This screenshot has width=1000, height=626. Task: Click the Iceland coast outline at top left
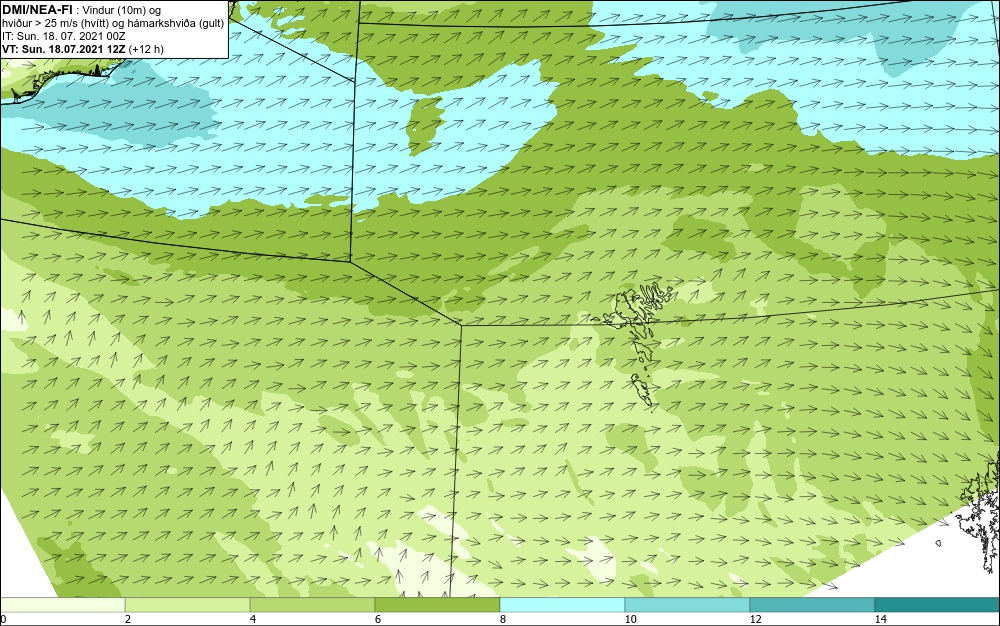tap(64, 80)
